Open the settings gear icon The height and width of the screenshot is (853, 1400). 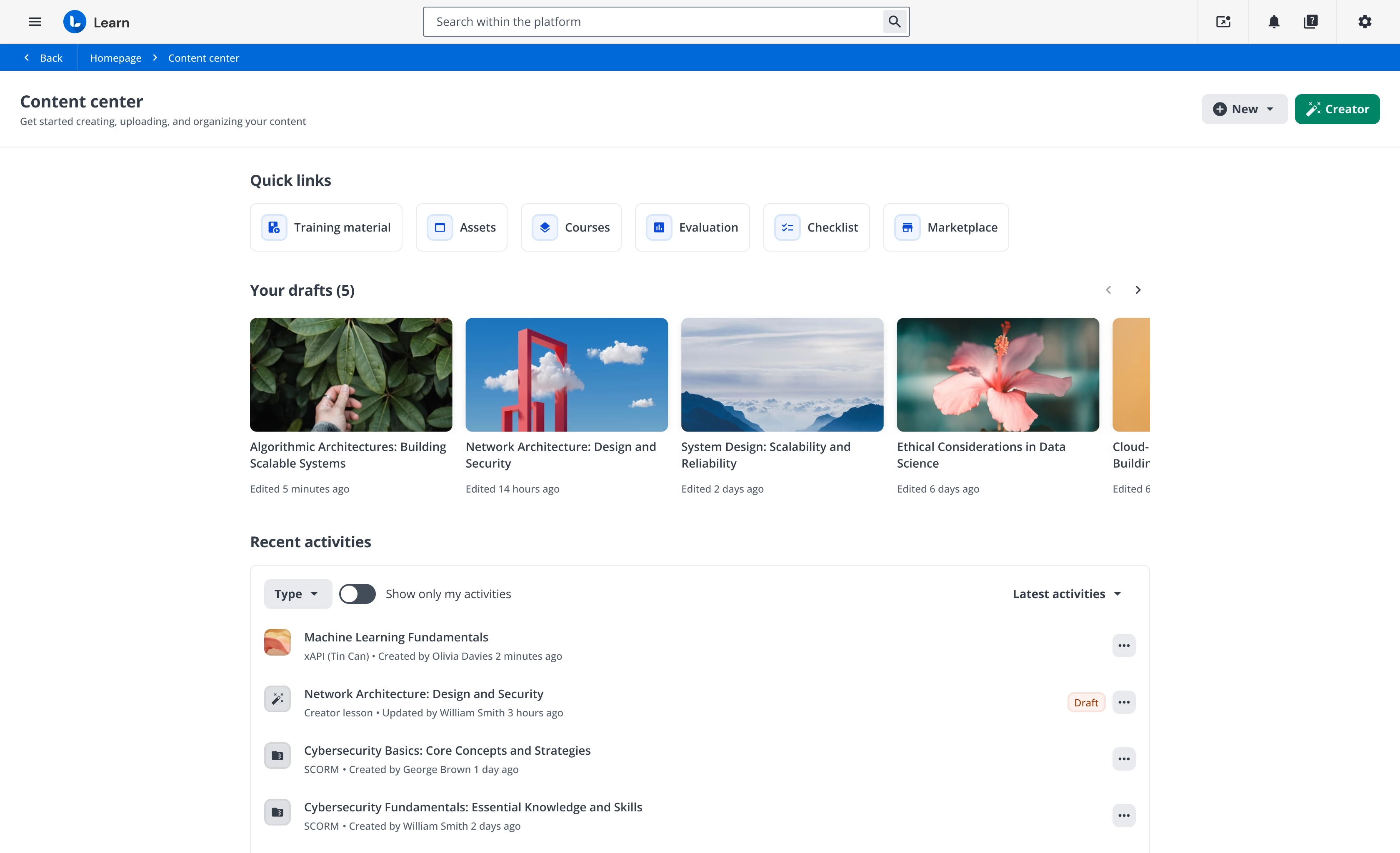(1365, 22)
